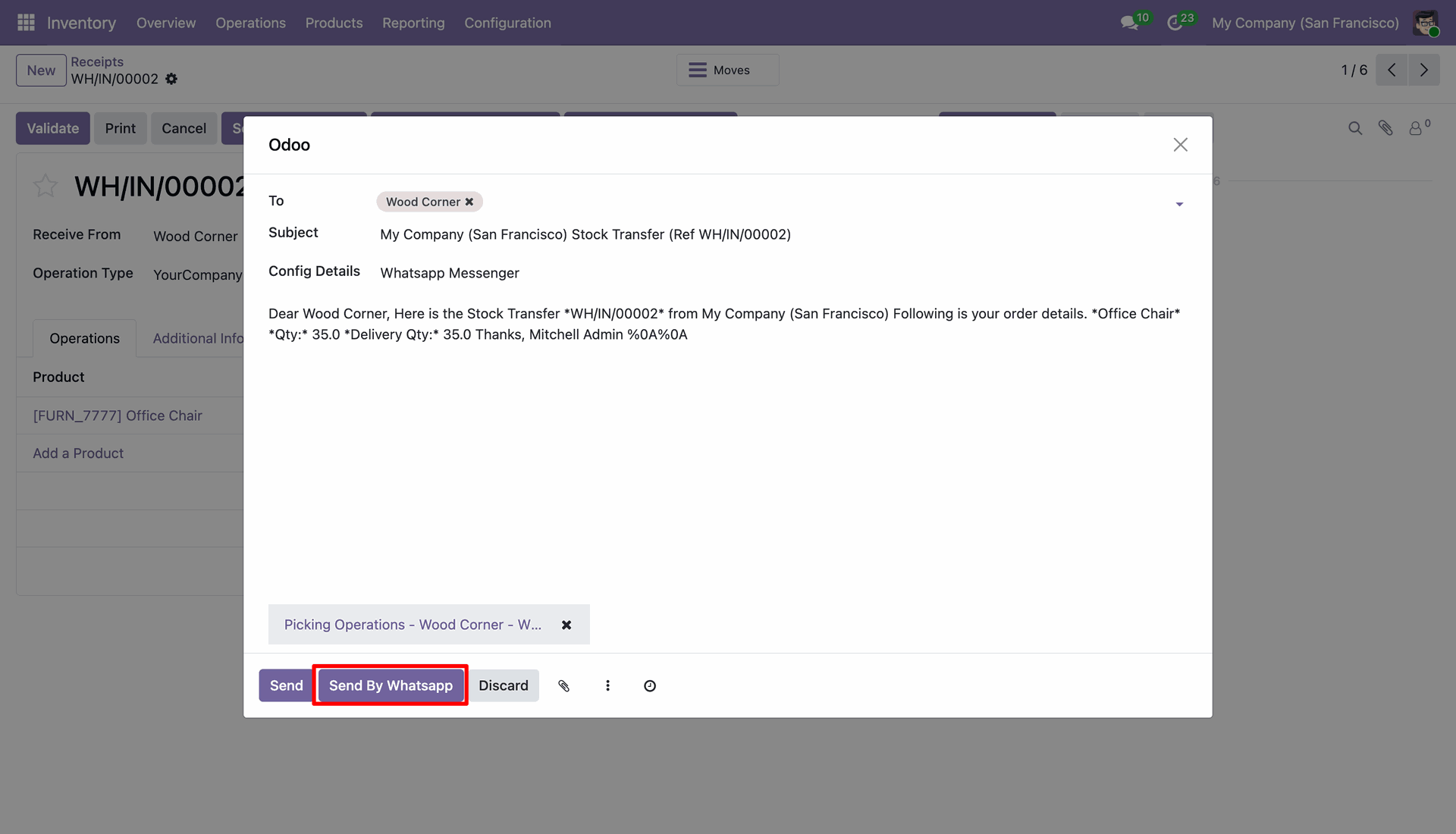Remove the Picking Operations attachment
This screenshot has width=1456, height=834.
pyautogui.click(x=566, y=625)
